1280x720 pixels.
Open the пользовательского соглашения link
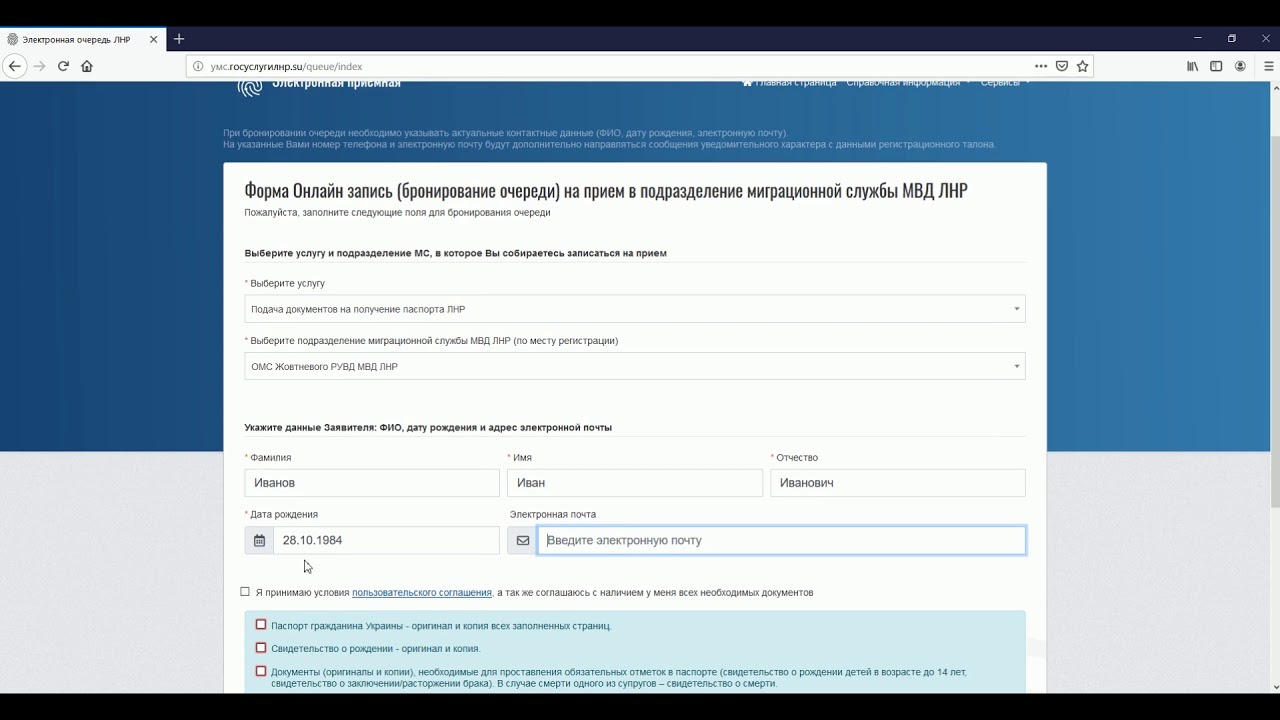pos(421,593)
